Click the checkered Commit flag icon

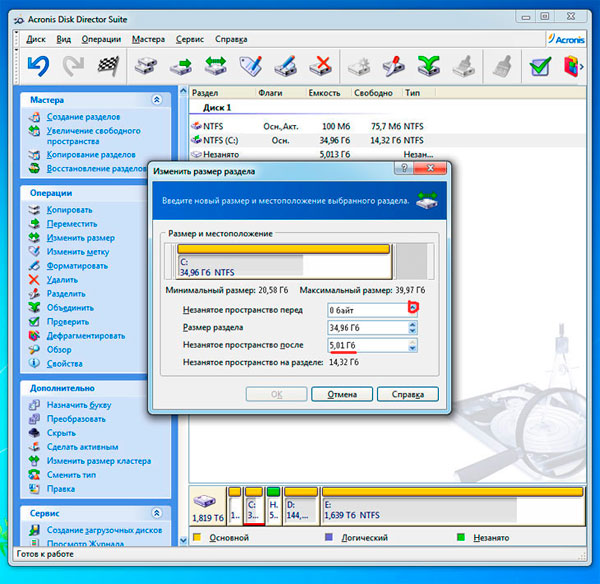[107, 67]
